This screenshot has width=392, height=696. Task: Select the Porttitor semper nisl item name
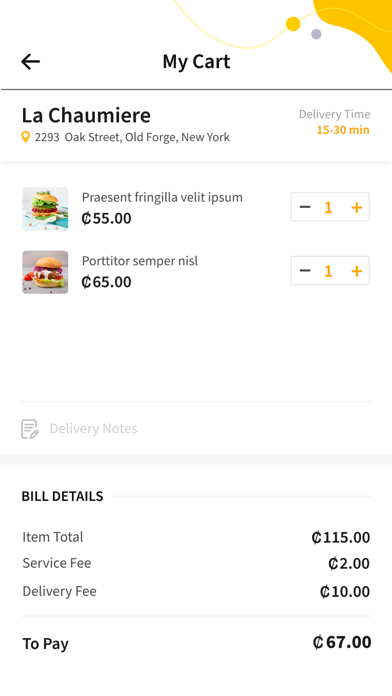pyautogui.click(x=140, y=261)
